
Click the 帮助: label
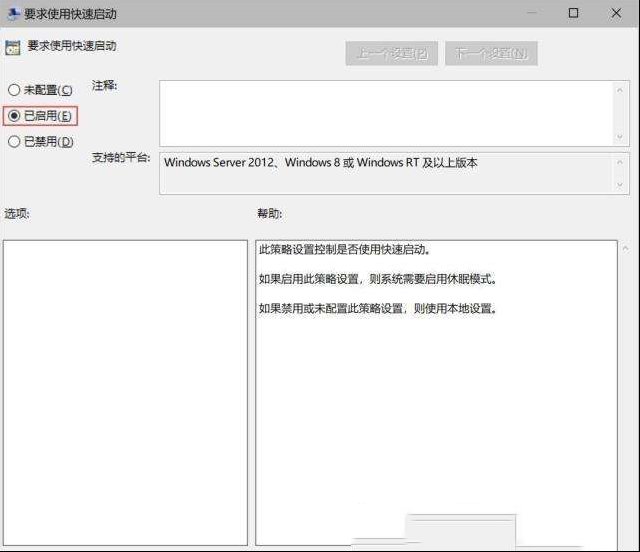269,213
